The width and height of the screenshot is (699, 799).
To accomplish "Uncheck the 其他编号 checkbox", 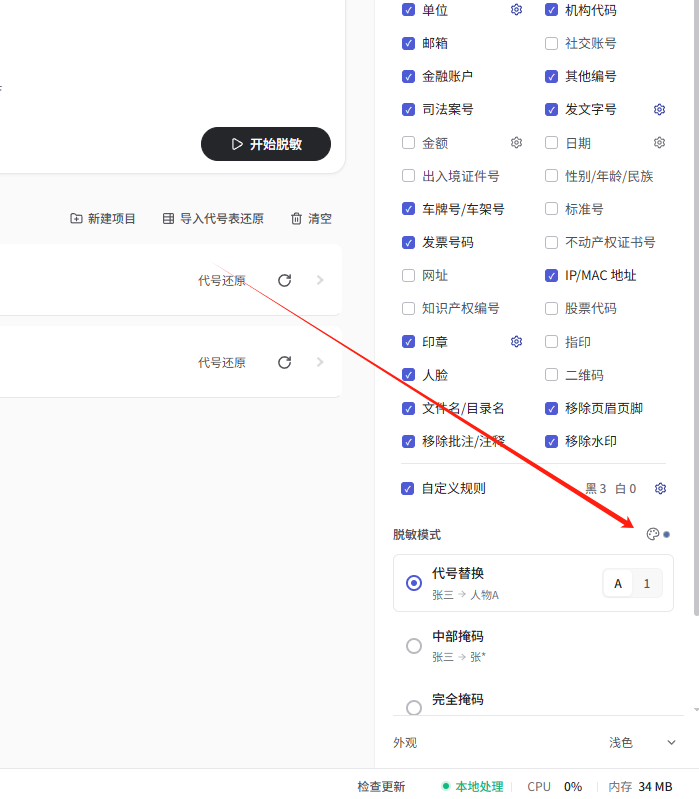I will pos(551,76).
